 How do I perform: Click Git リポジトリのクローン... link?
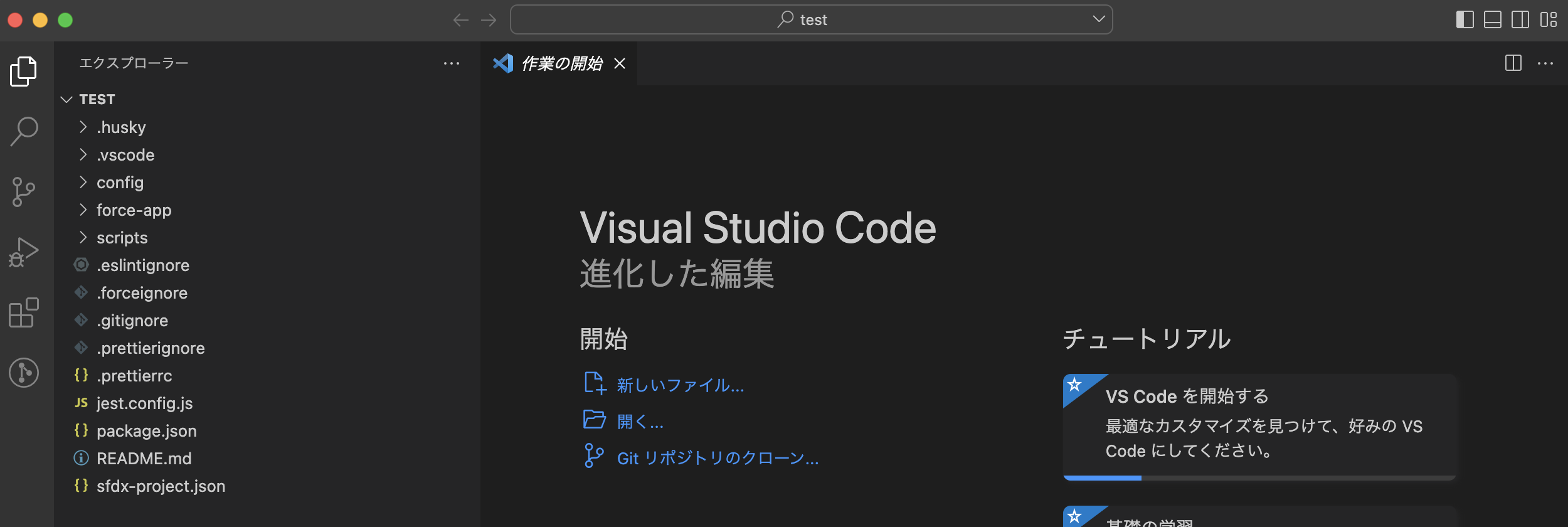click(718, 458)
